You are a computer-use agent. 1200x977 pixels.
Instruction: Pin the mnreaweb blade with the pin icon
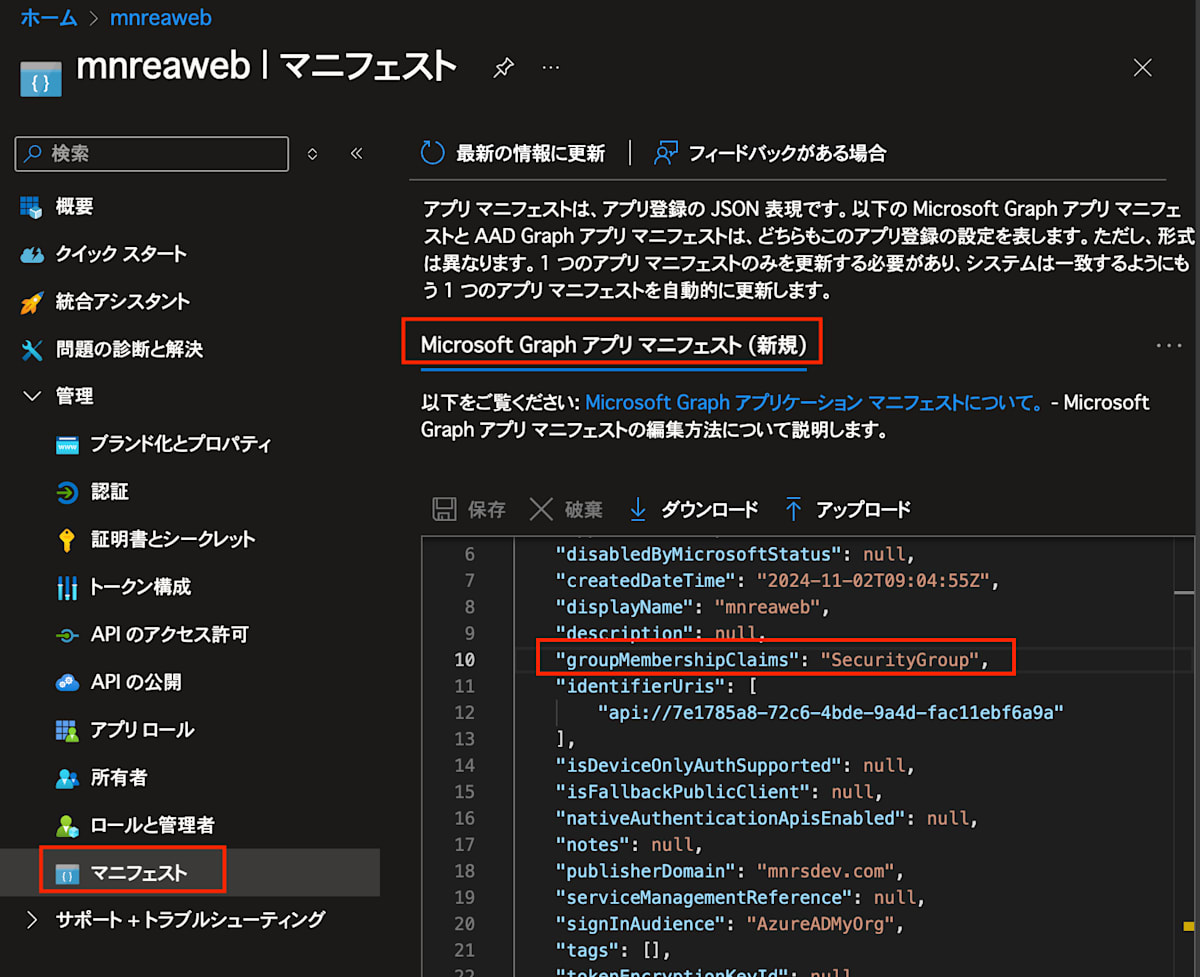(x=503, y=67)
